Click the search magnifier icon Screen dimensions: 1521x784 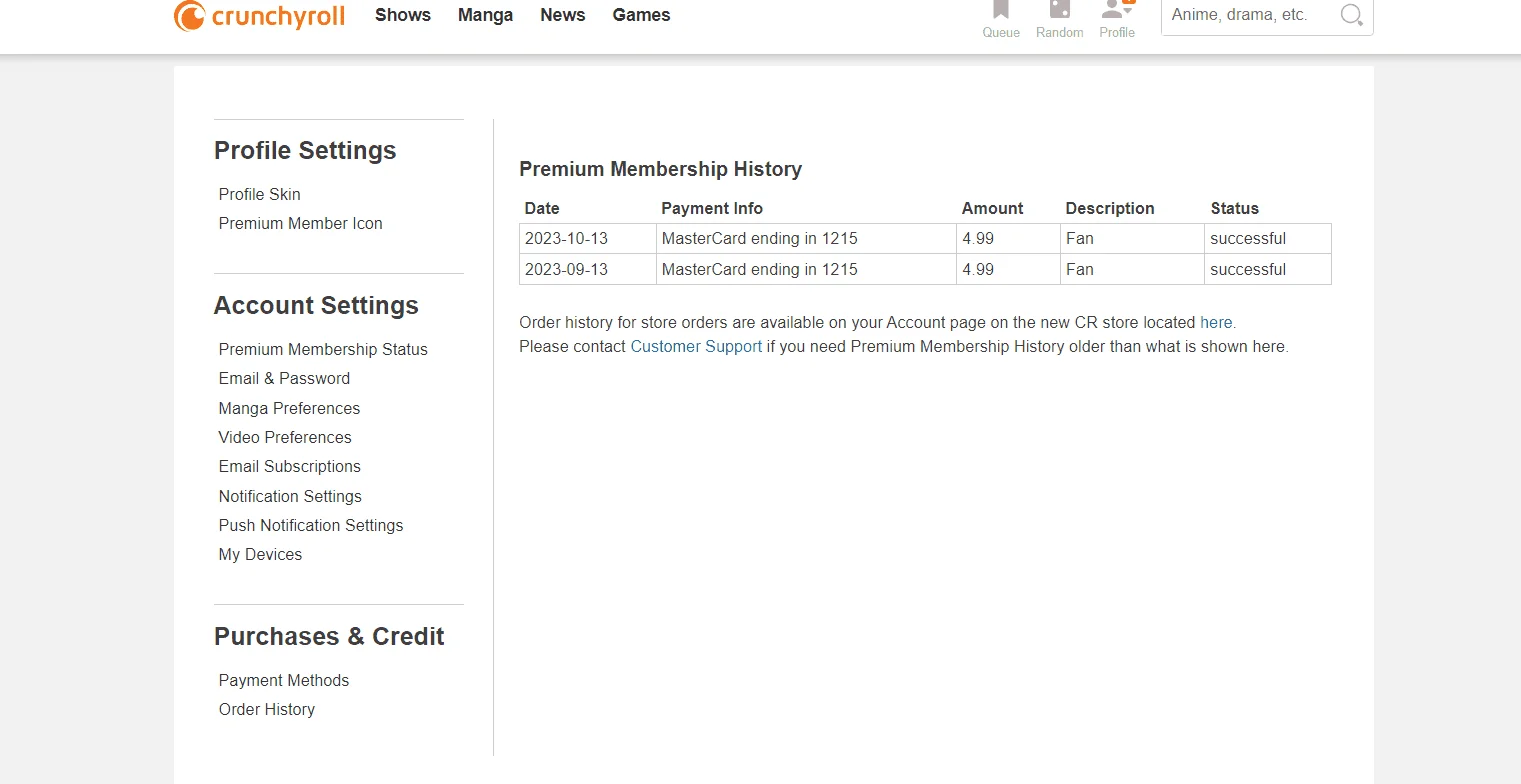coord(1351,15)
